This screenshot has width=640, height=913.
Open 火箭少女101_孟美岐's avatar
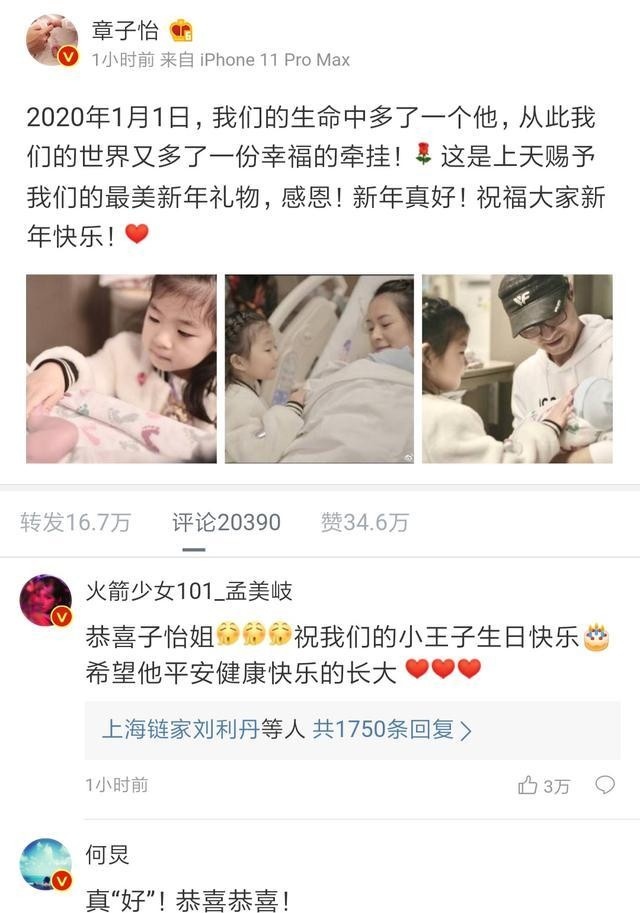click(x=46, y=600)
